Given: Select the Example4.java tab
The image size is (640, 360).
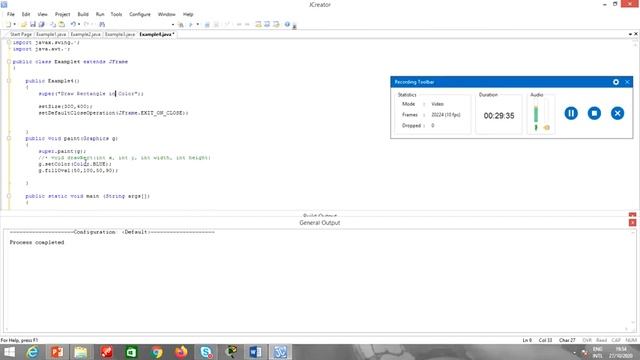Looking at the screenshot, I should click(x=156, y=34).
